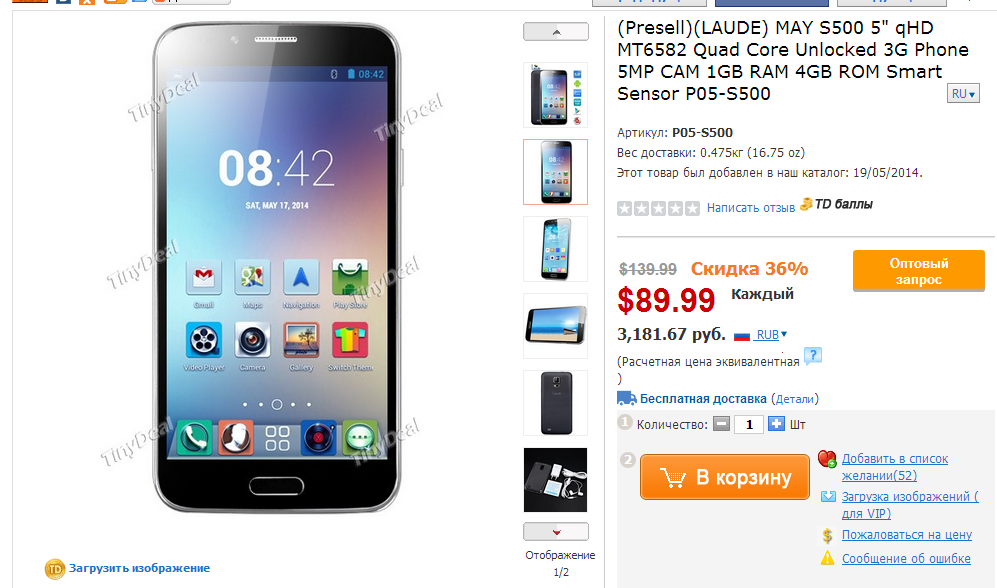Click the report price dollar icon
The height and width of the screenshot is (588, 997).
(827, 535)
